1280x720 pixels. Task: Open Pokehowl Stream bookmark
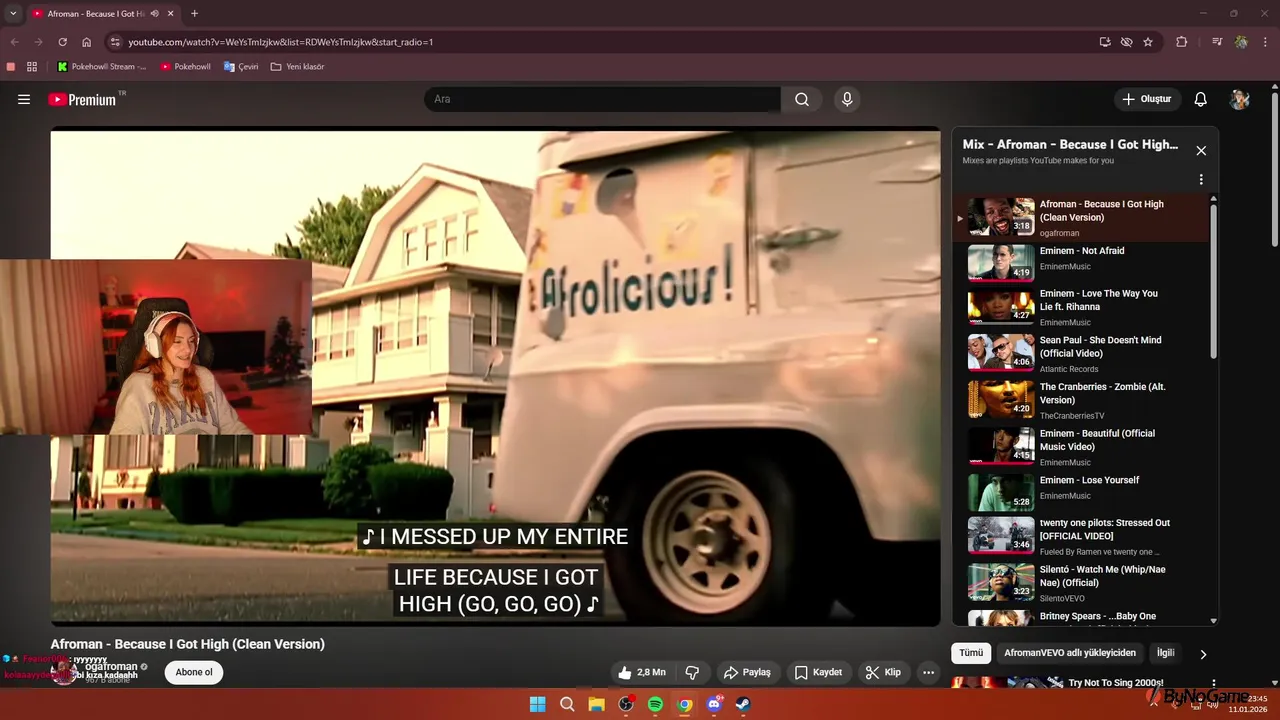[x=102, y=67]
